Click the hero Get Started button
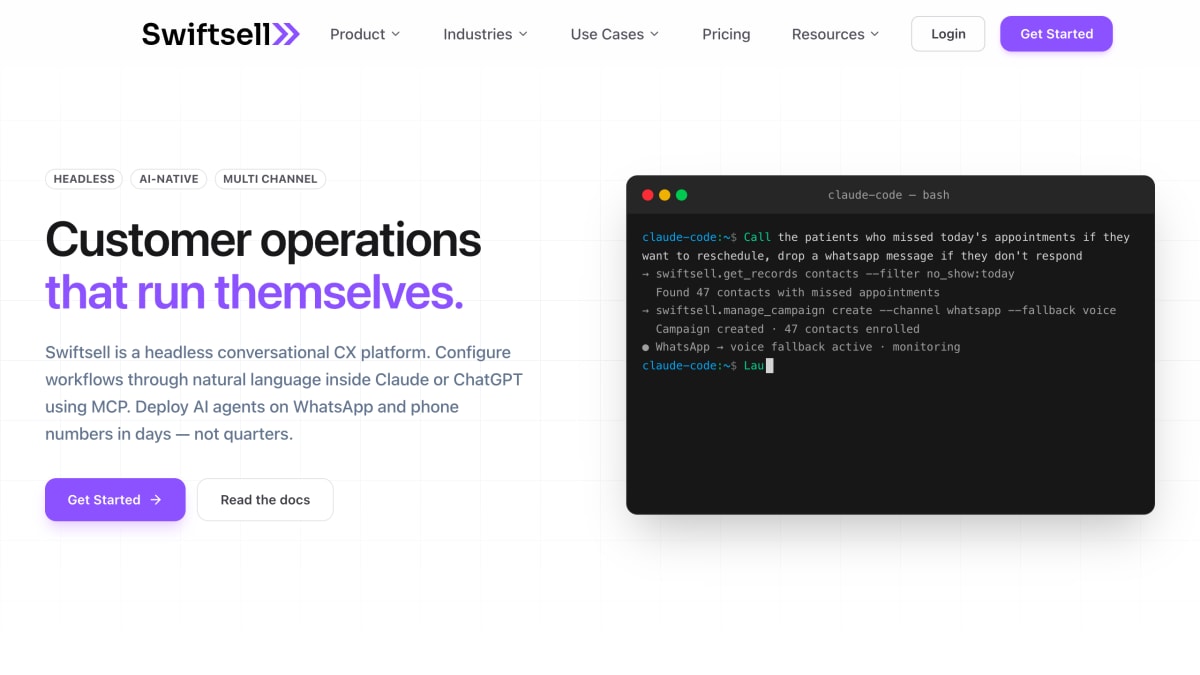This screenshot has width=1200, height=675. point(115,500)
